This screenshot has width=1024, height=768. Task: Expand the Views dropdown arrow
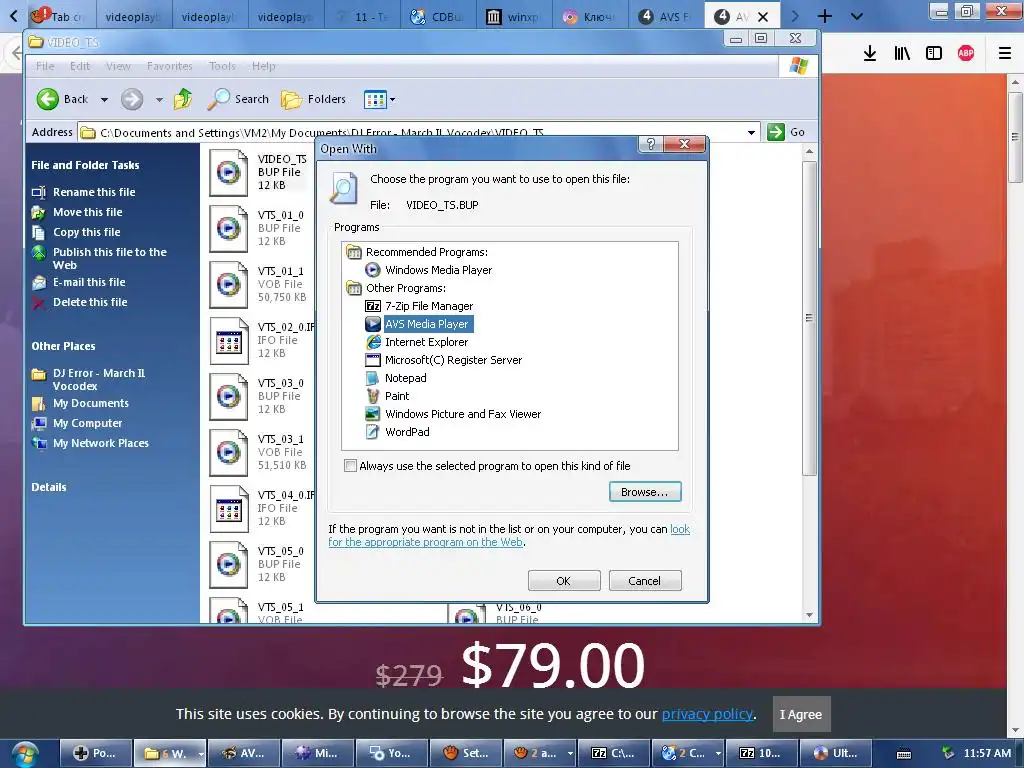coord(392,100)
